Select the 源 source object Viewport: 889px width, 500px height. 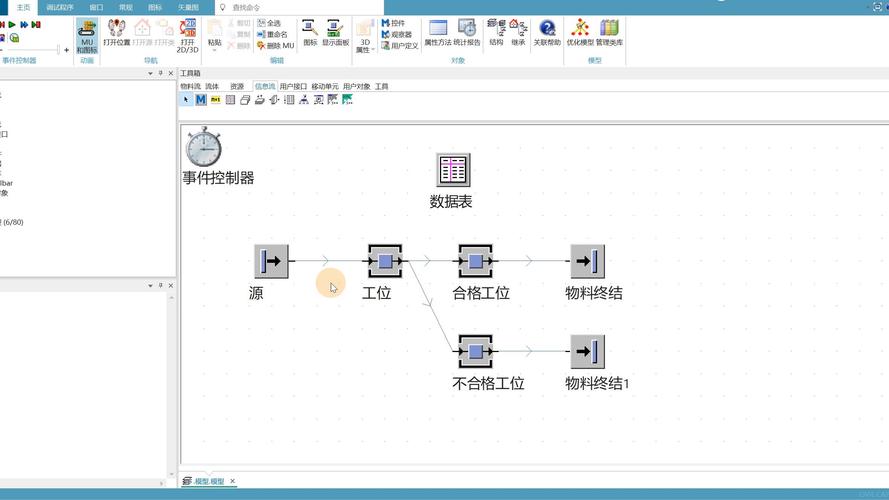272,261
